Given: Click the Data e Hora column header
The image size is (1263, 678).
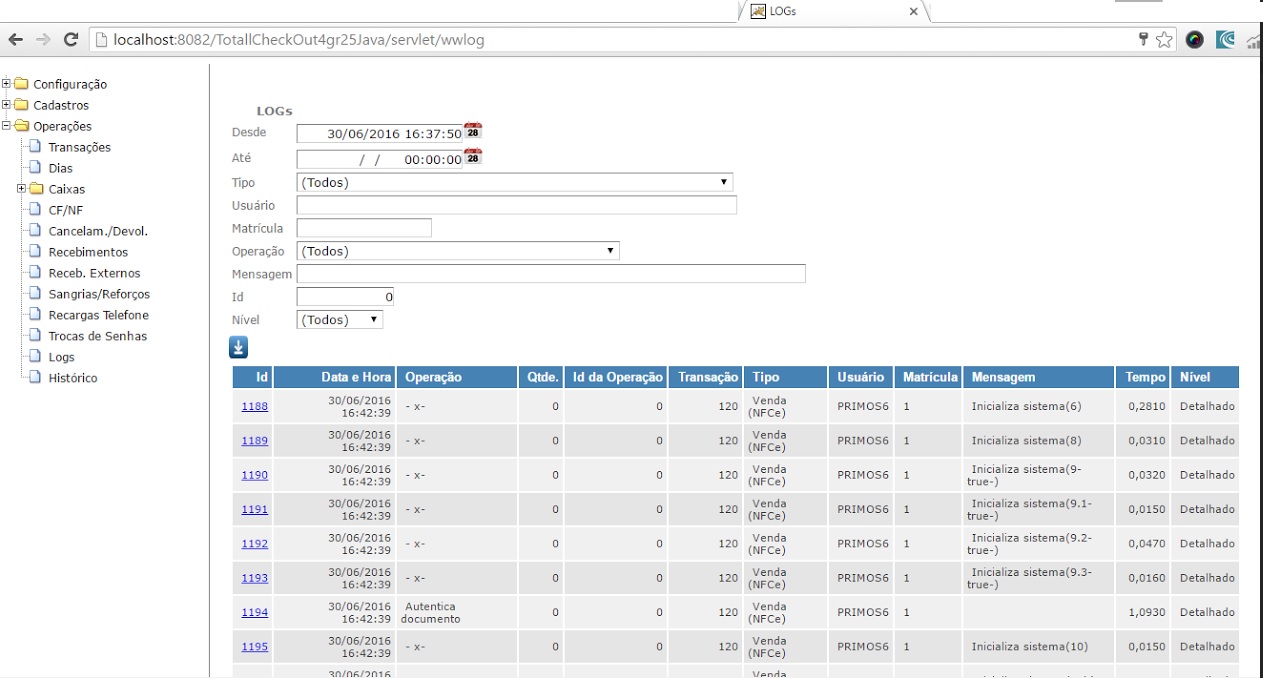Looking at the screenshot, I should point(334,377).
